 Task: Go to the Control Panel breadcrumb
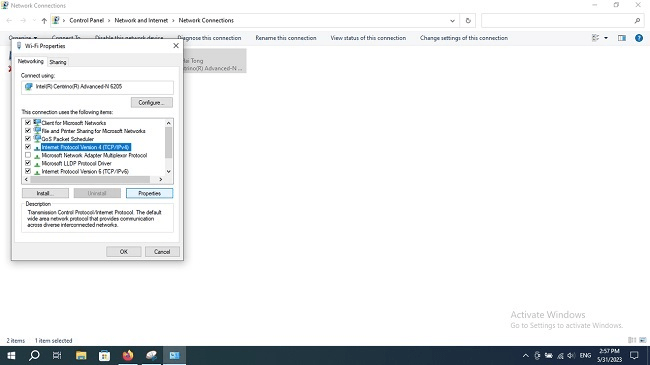point(87,20)
